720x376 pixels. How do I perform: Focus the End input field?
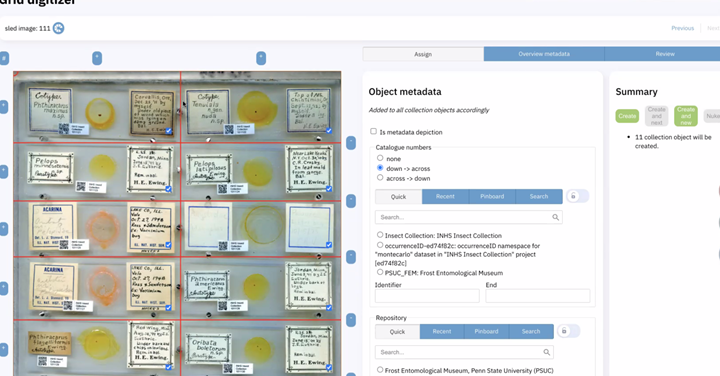pyautogui.click(x=538, y=296)
